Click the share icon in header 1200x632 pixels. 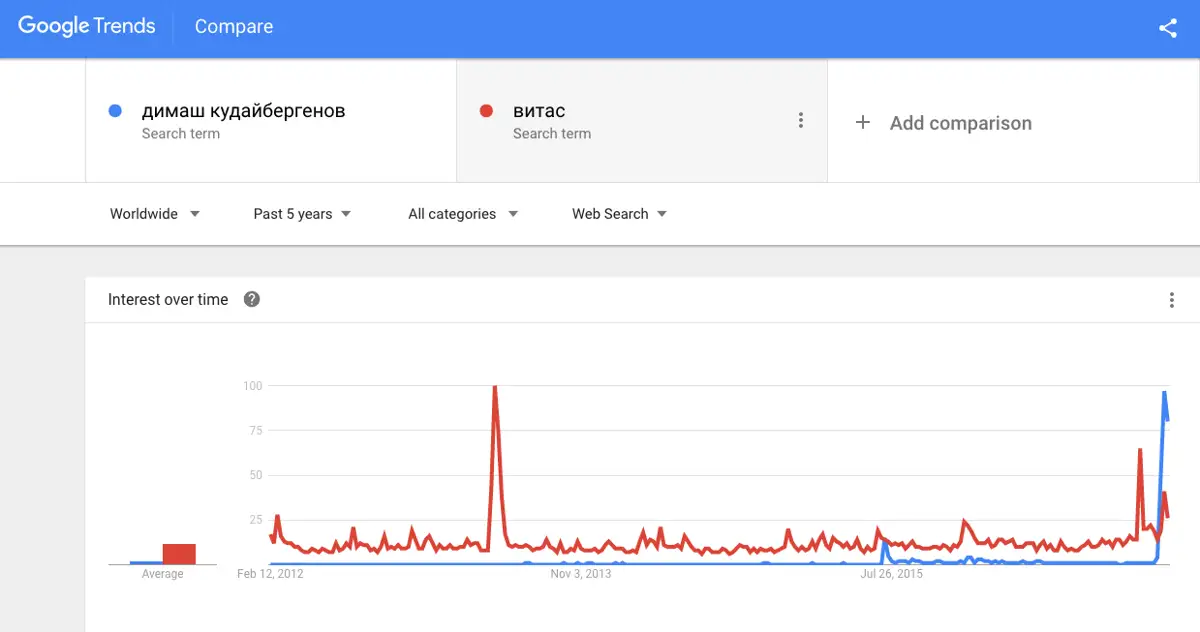click(x=1168, y=28)
